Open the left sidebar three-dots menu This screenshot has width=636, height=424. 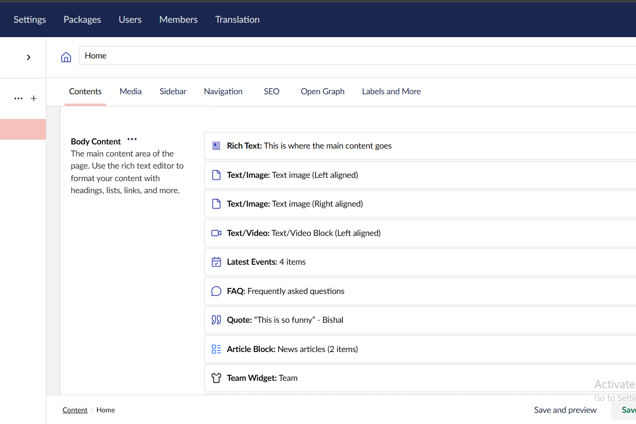tap(18, 99)
